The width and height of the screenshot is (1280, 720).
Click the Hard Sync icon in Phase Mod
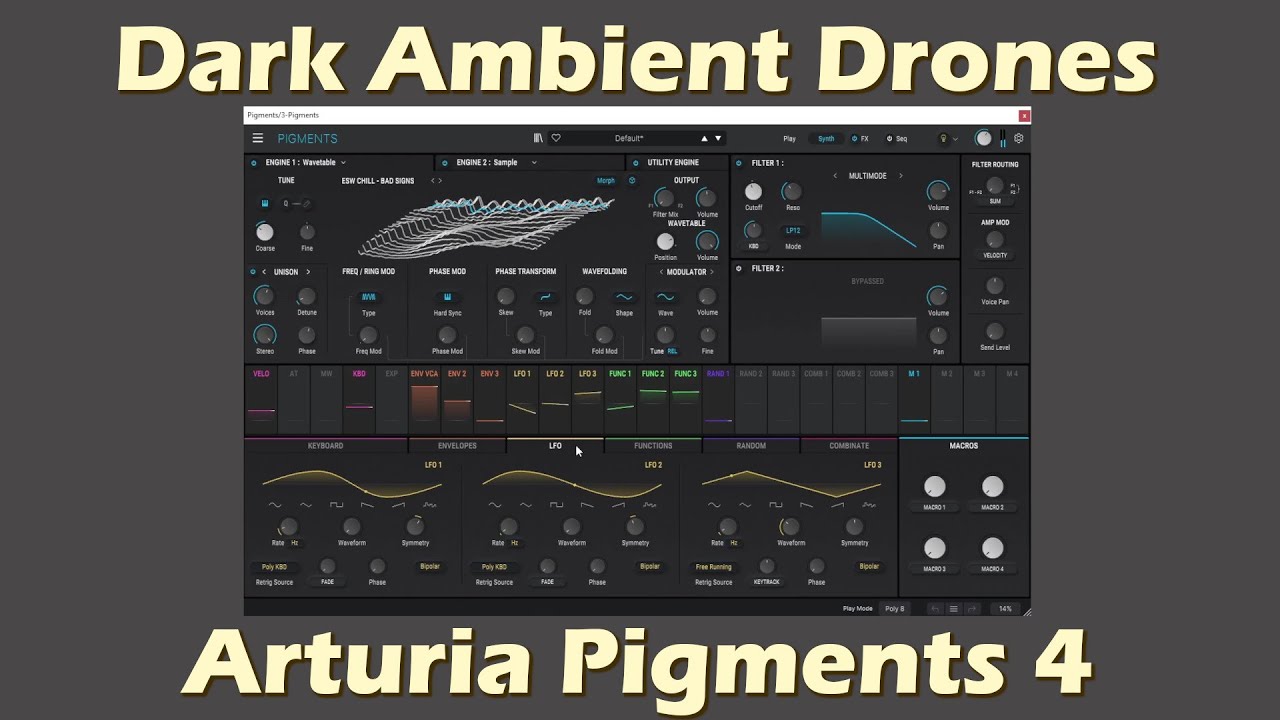[x=447, y=297]
